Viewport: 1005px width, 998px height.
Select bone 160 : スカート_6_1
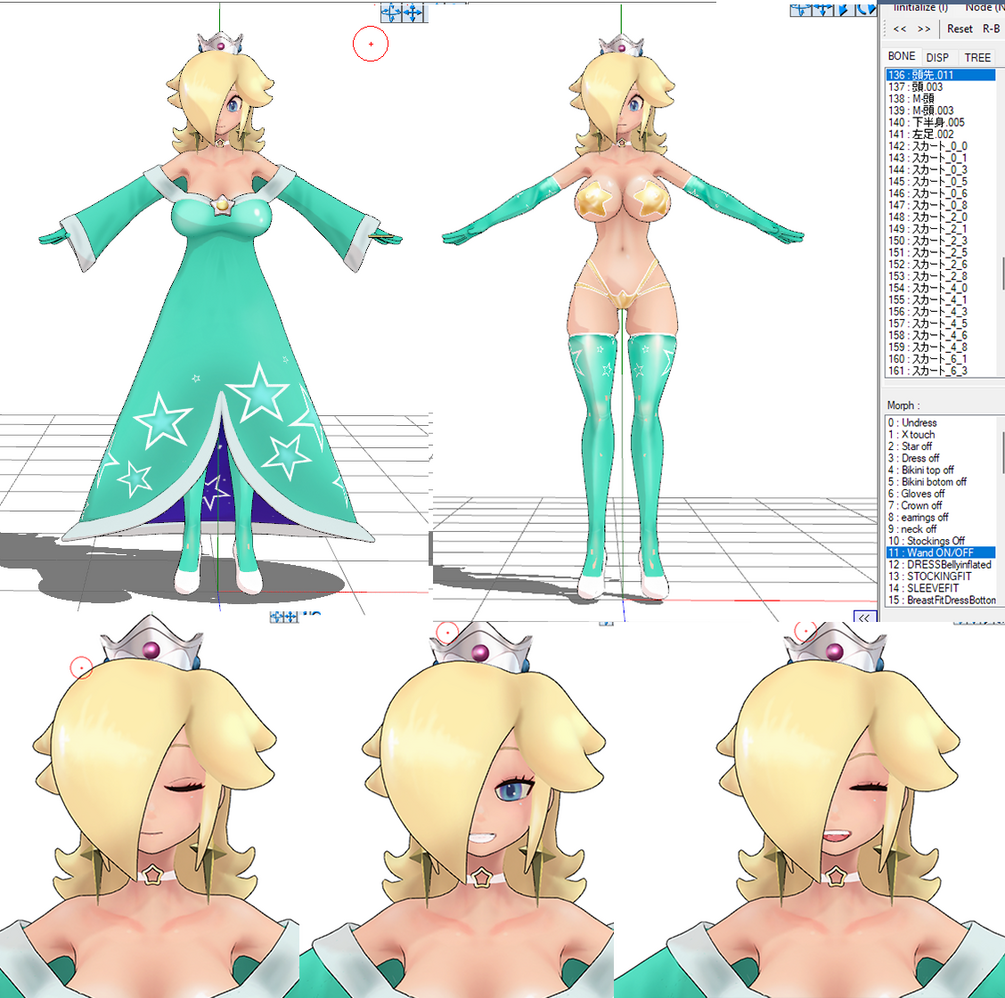[940, 360]
